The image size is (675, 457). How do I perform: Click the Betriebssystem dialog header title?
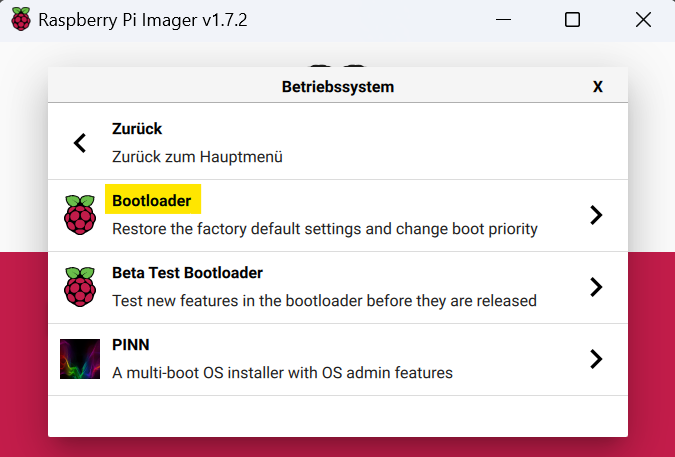[338, 87]
